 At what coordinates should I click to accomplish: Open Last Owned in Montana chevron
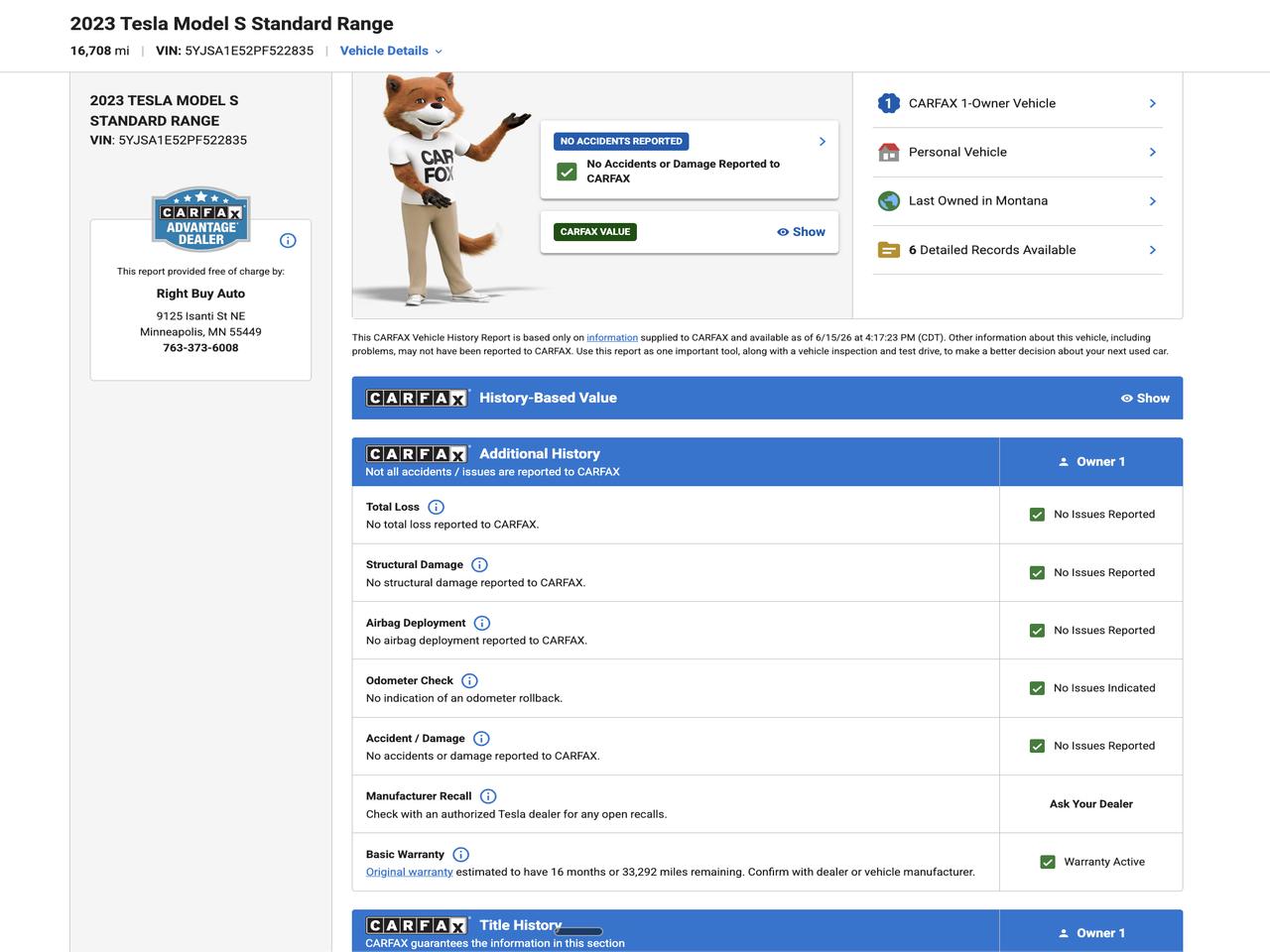click(x=1152, y=200)
